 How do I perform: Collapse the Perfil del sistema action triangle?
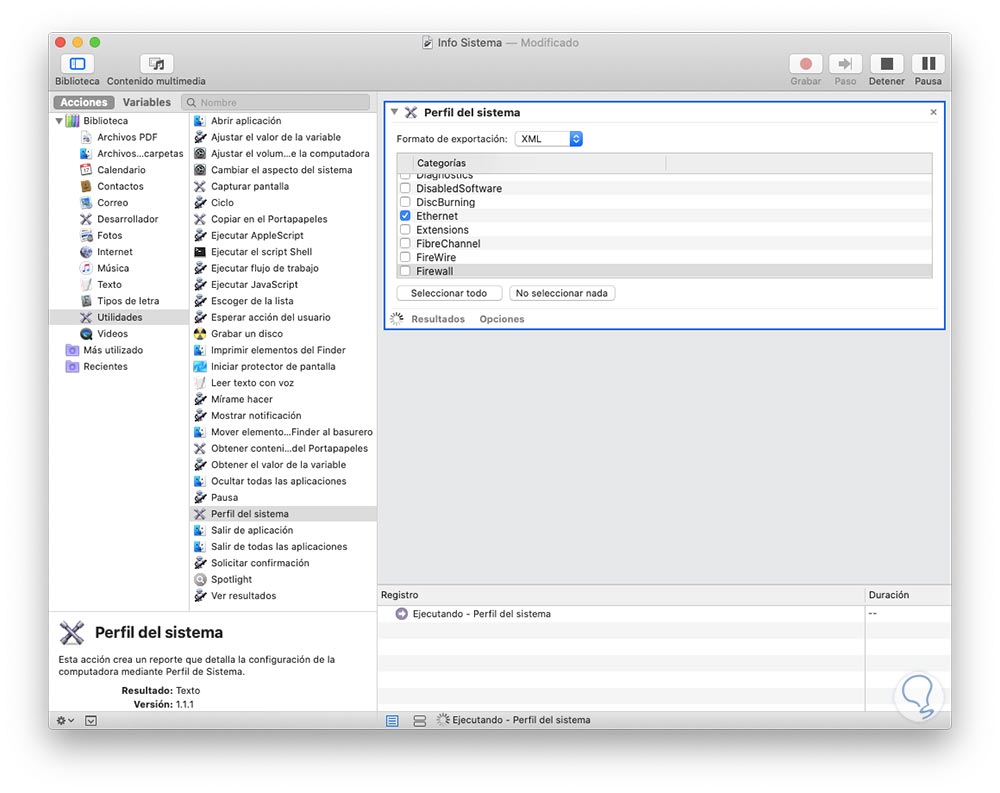pyautogui.click(x=394, y=112)
